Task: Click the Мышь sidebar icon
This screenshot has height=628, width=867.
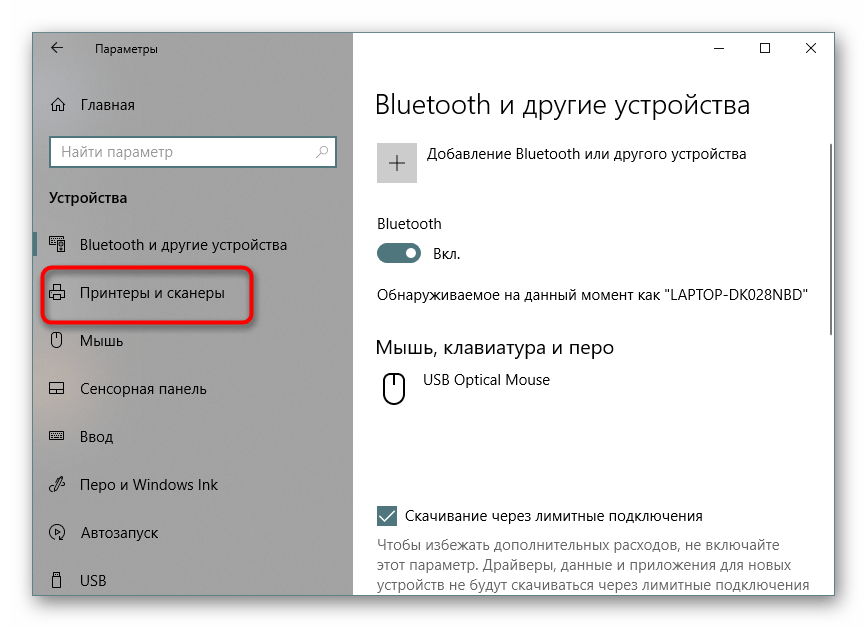Action: click(x=57, y=341)
